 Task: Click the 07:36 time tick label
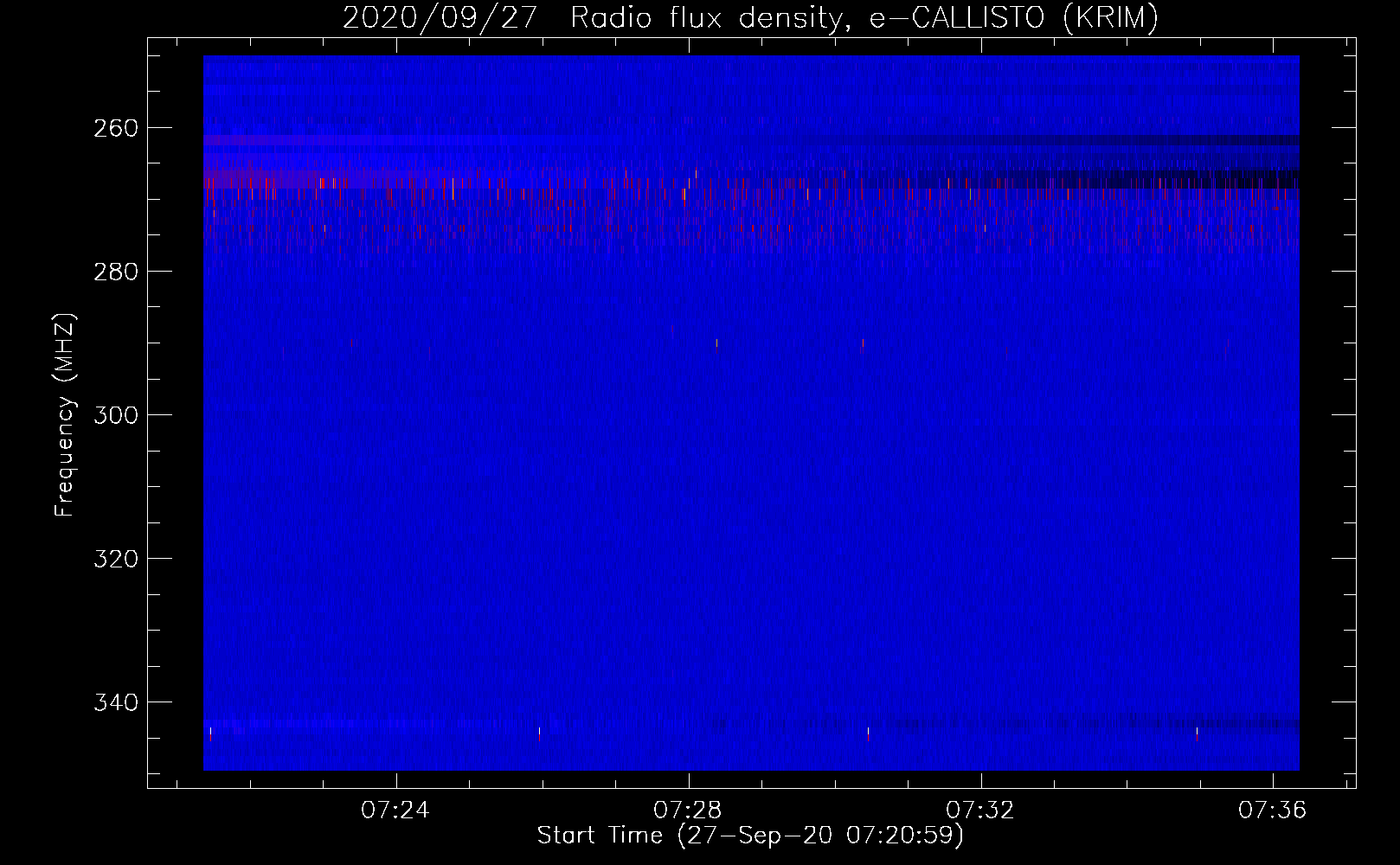click(1273, 811)
